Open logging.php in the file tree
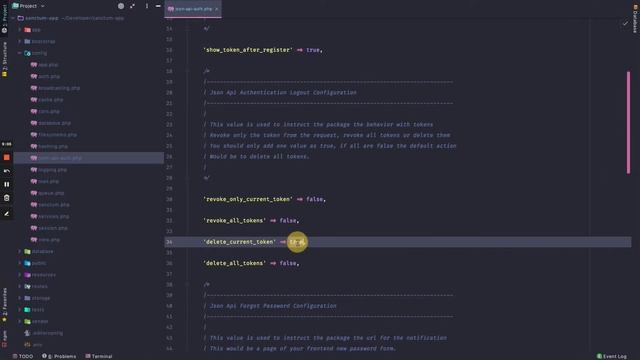 click(x=52, y=170)
